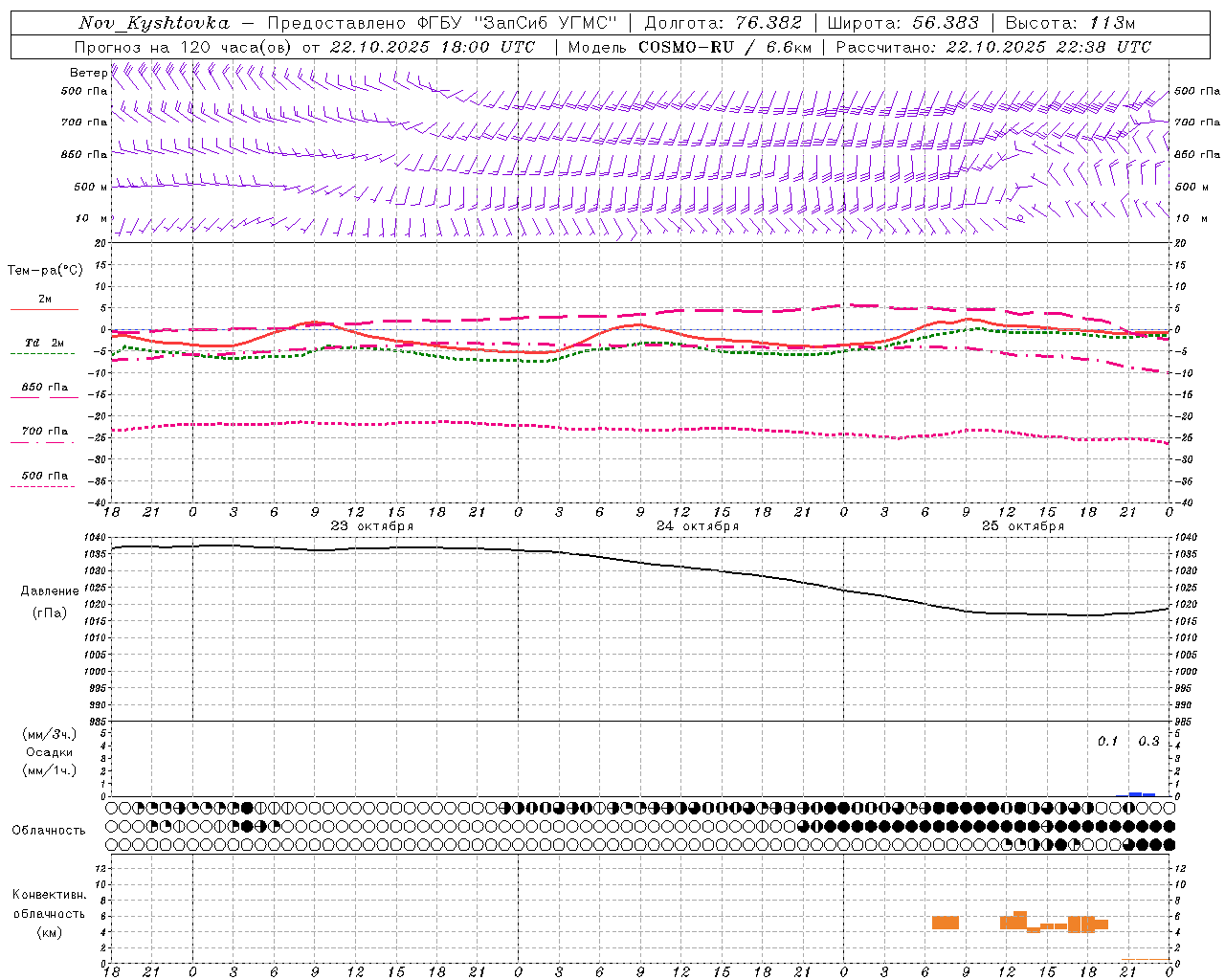Image resolution: width=1225 pixels, height=980 pixels.
Task: Select the 'Широта: 56.383' header field
Action: [x=903, y=23]
